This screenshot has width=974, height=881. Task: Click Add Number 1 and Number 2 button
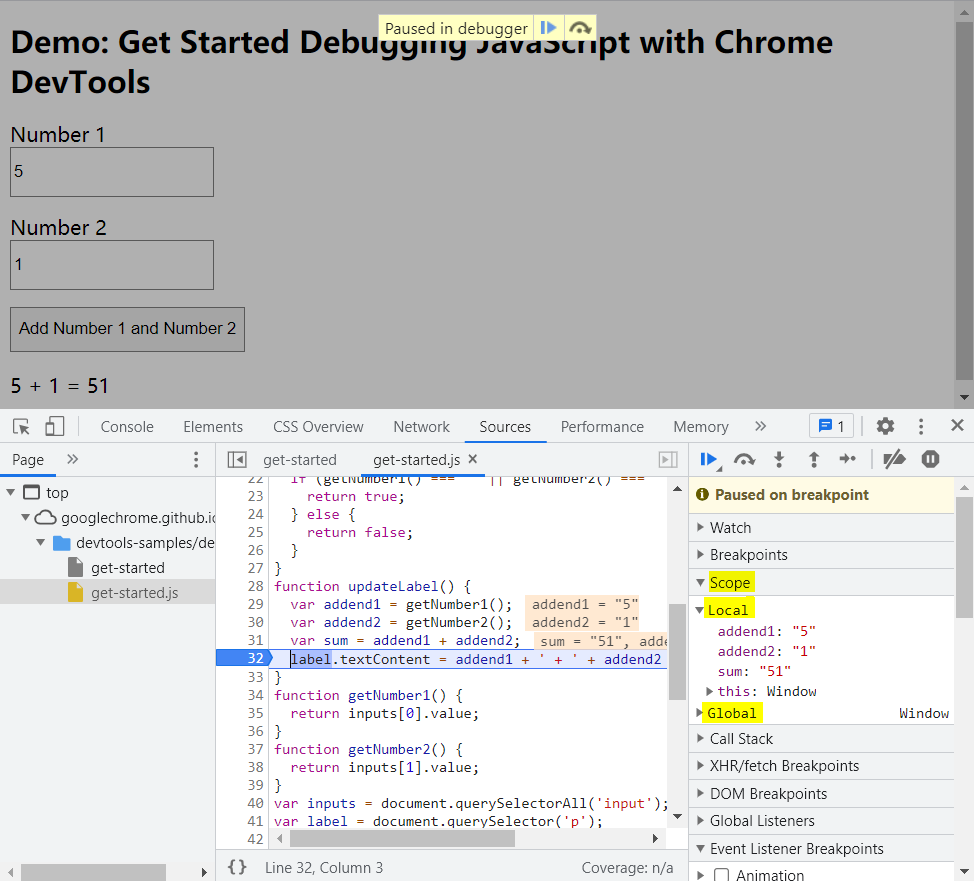(127, 329)
